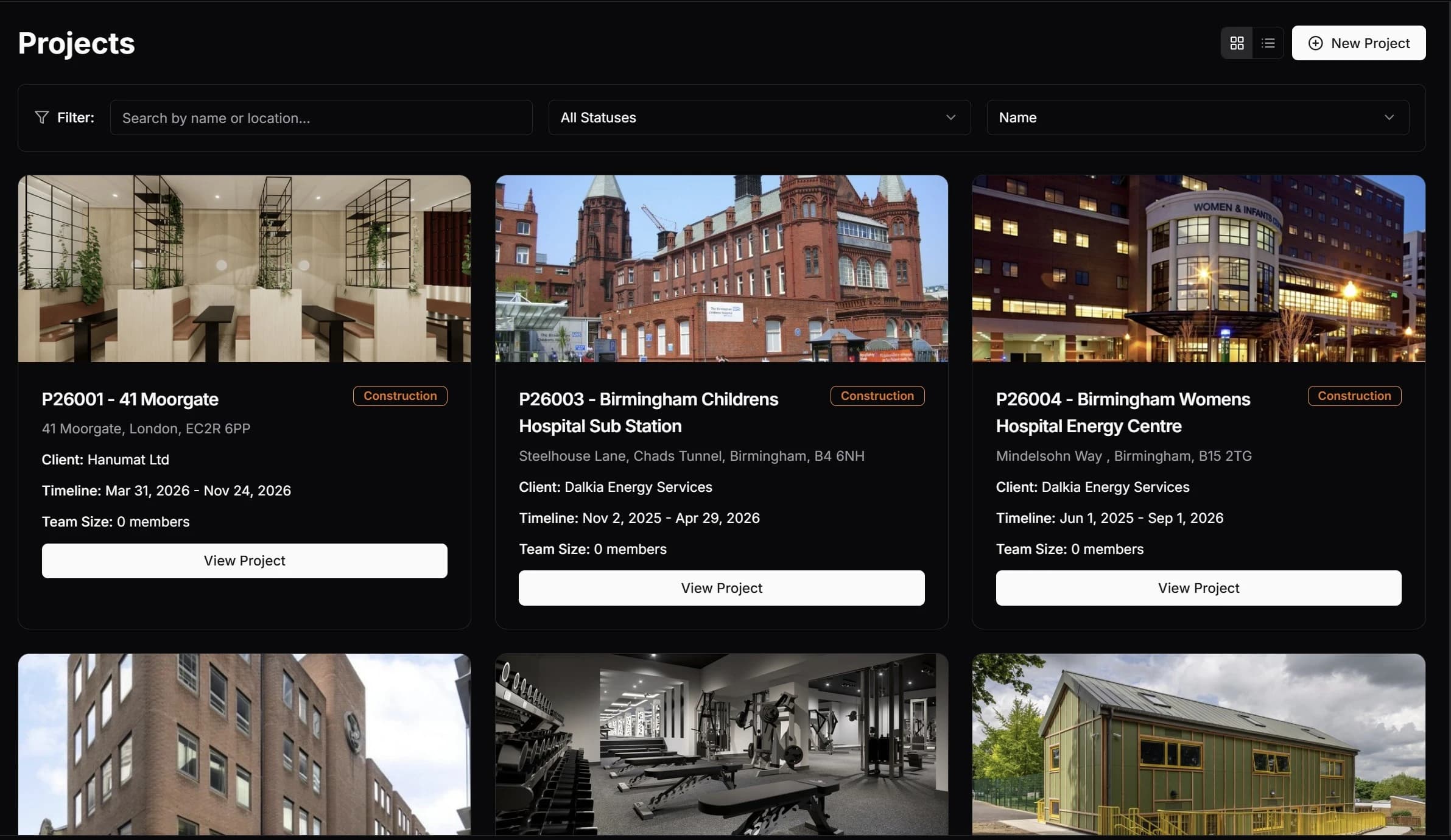Toggle the Construction badge on P26001
The width and height of the screenshot is (1451, 840).
[x=400, y=396]
